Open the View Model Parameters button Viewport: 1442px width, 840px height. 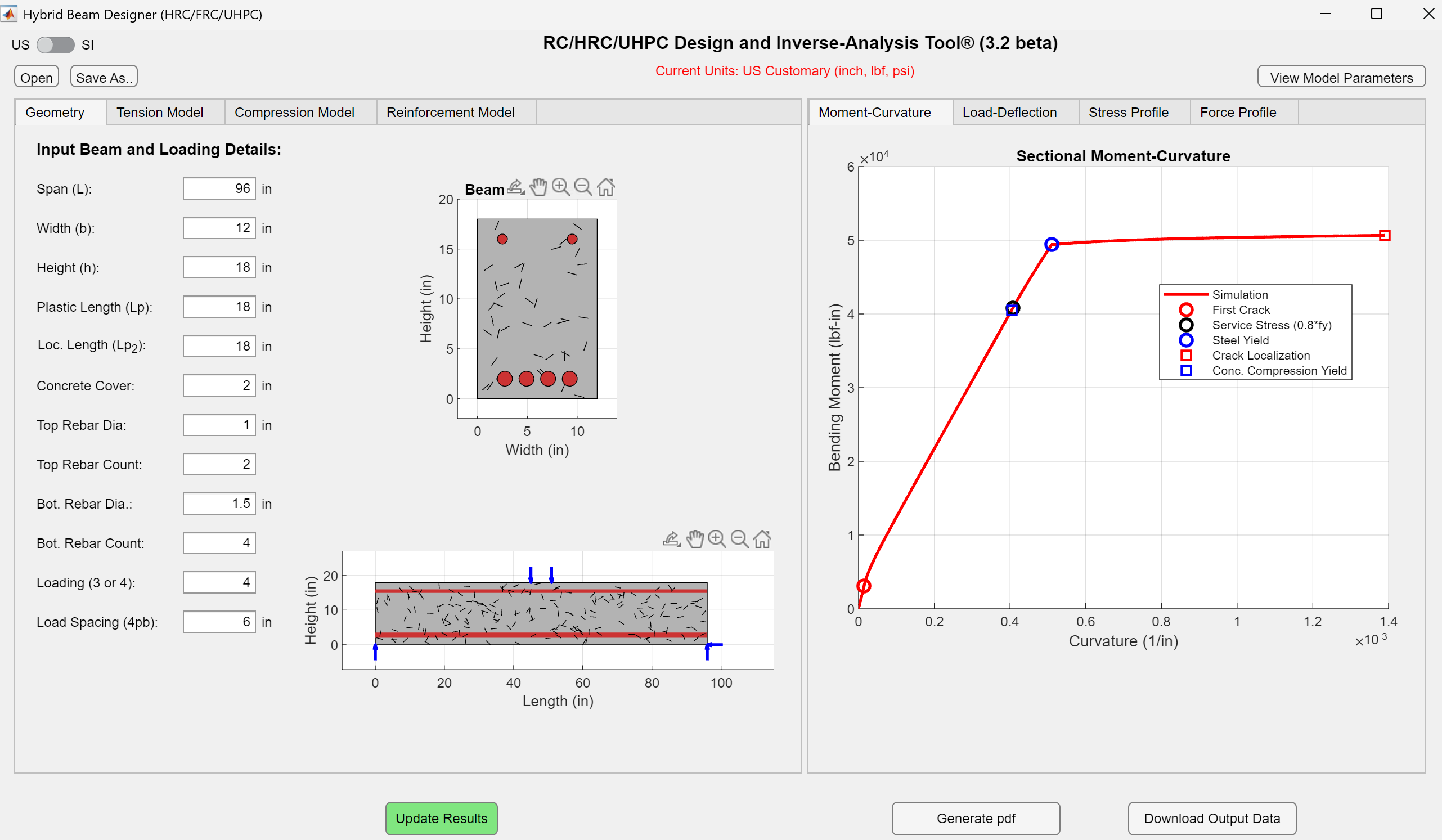[x=1341, y=77]
